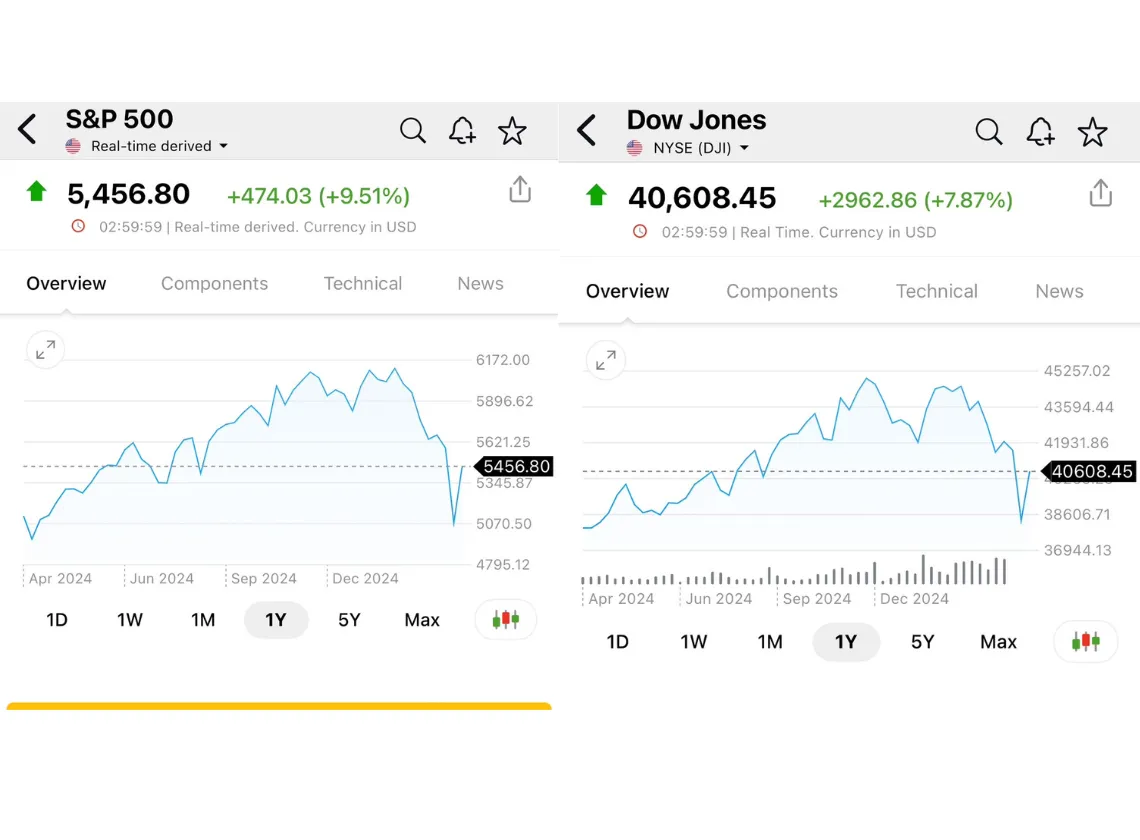Select the S&P 500 Overview tab
Screen dimensions: 1140x840
point(66,284)
